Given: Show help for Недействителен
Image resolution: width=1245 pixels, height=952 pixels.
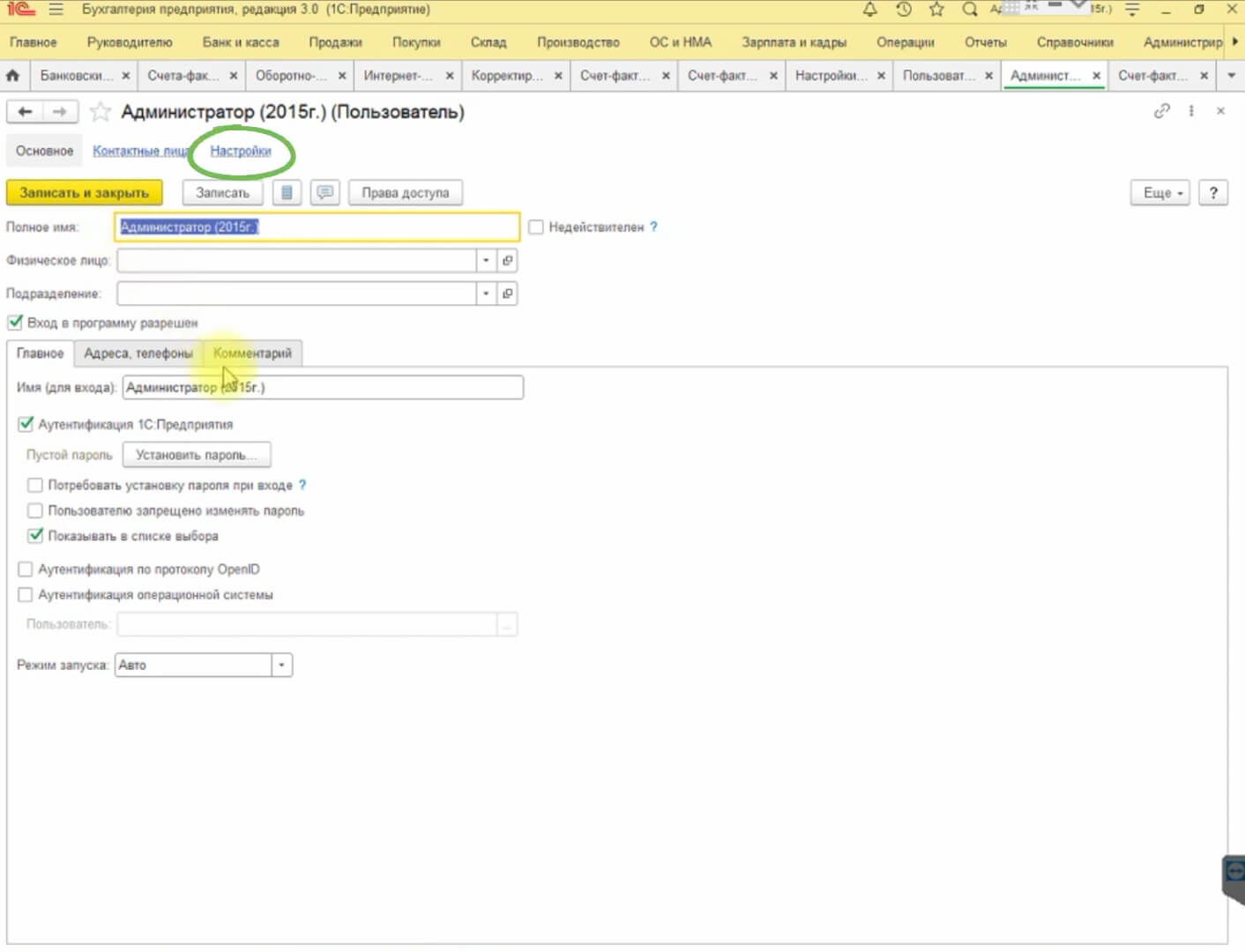Looking at the screenshot, I should pos(653,227).
